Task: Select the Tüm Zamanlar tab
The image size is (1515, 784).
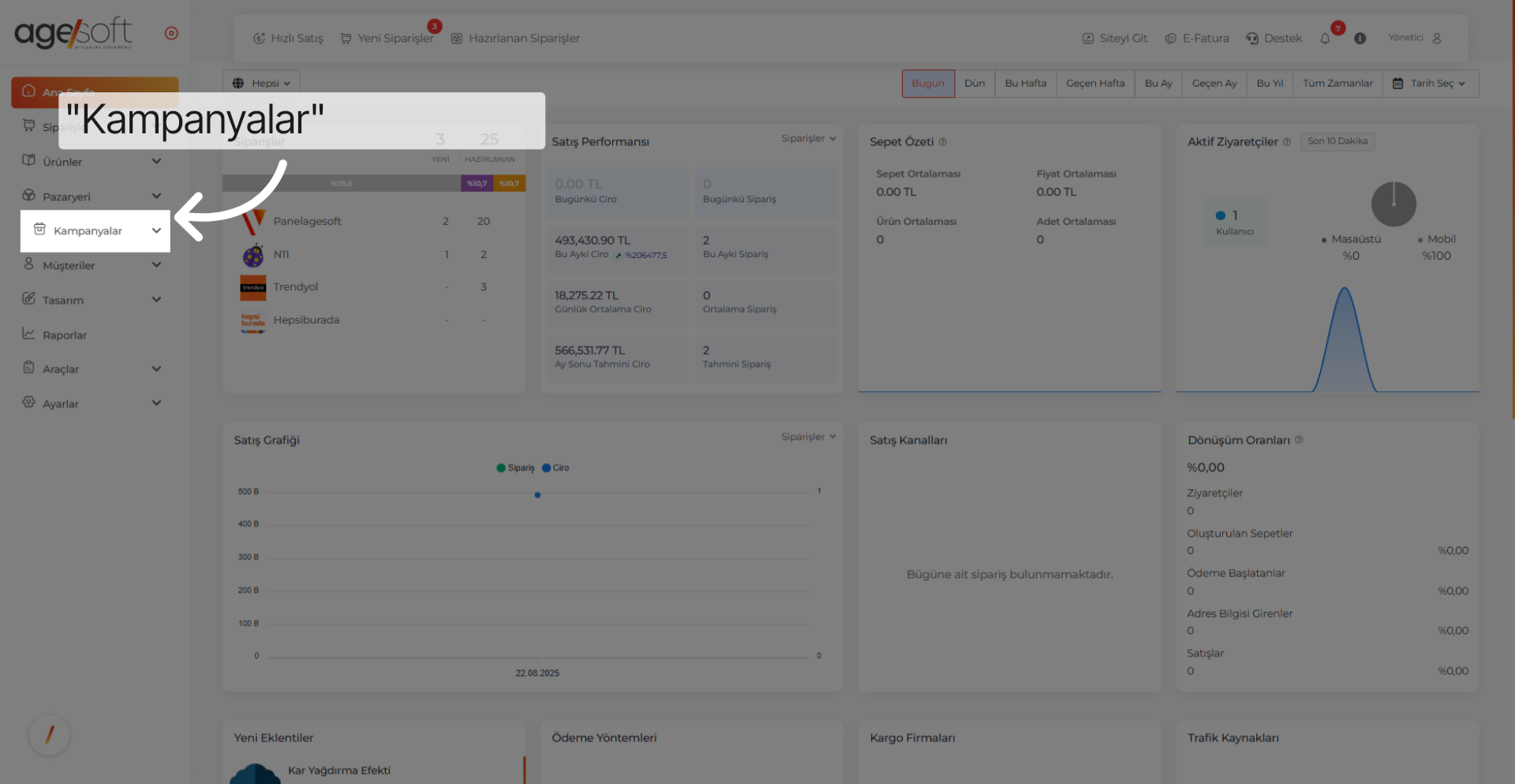Action: [1337, 83]
